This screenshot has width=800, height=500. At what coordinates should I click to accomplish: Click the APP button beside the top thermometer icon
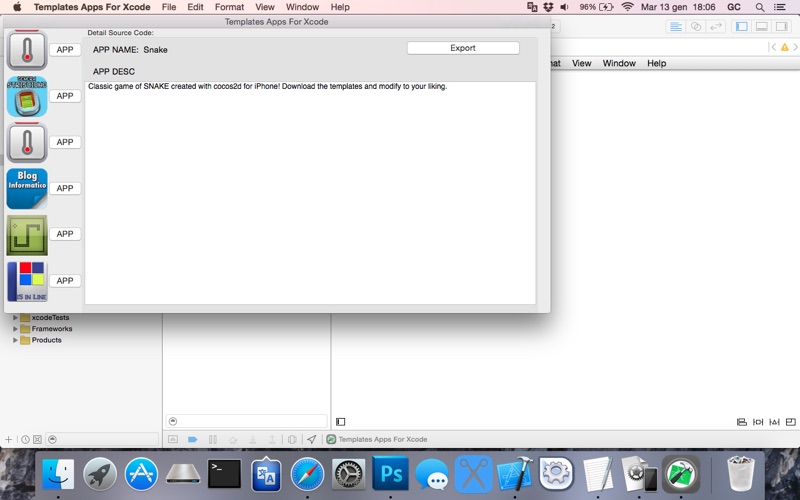[65, 49]
